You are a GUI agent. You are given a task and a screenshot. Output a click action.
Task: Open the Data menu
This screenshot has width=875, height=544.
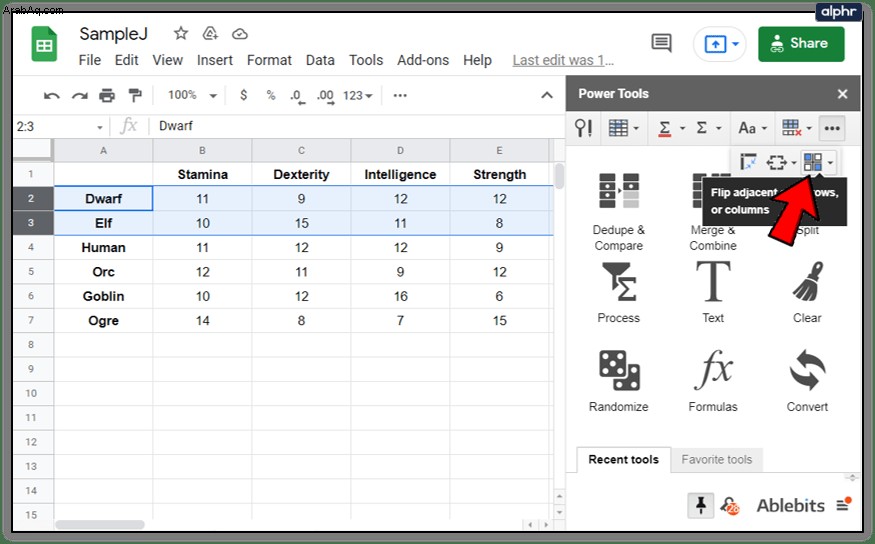coord(320,60)
